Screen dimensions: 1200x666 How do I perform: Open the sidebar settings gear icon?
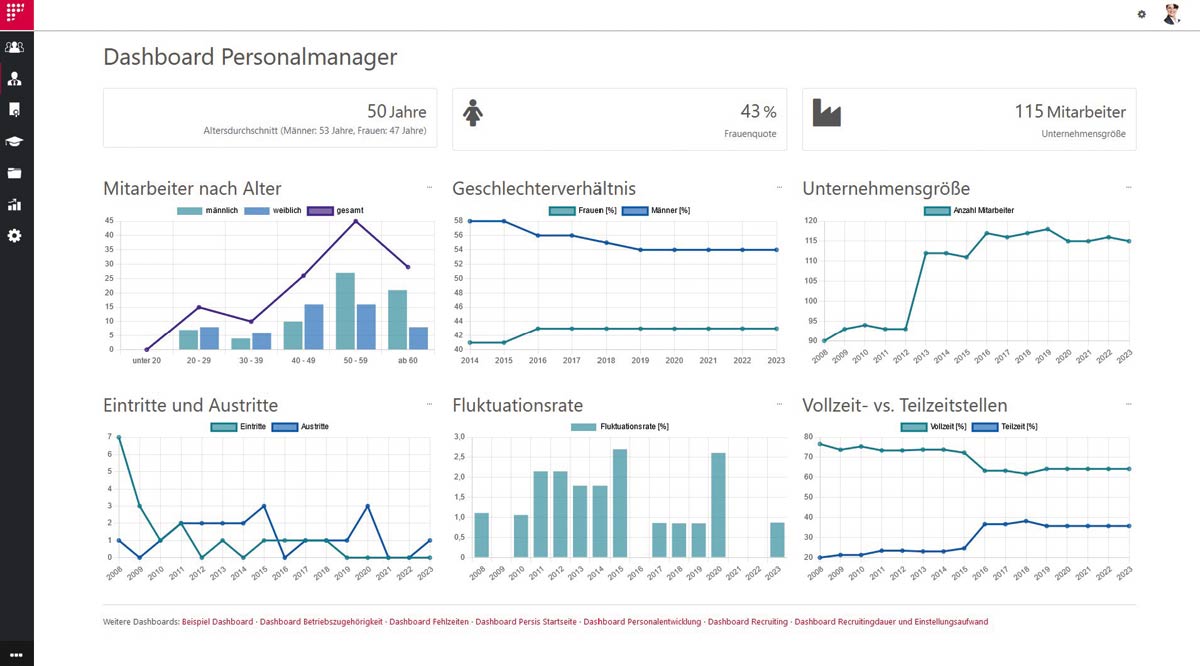[x=15, y=236]
